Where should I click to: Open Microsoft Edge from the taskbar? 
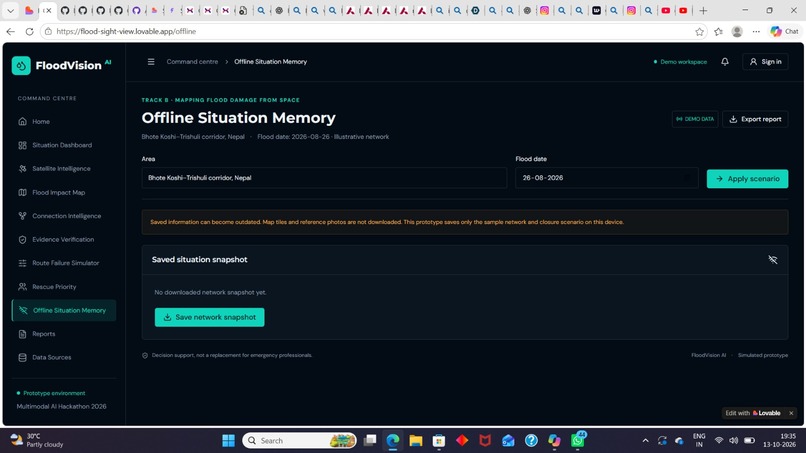click(393, 441)
